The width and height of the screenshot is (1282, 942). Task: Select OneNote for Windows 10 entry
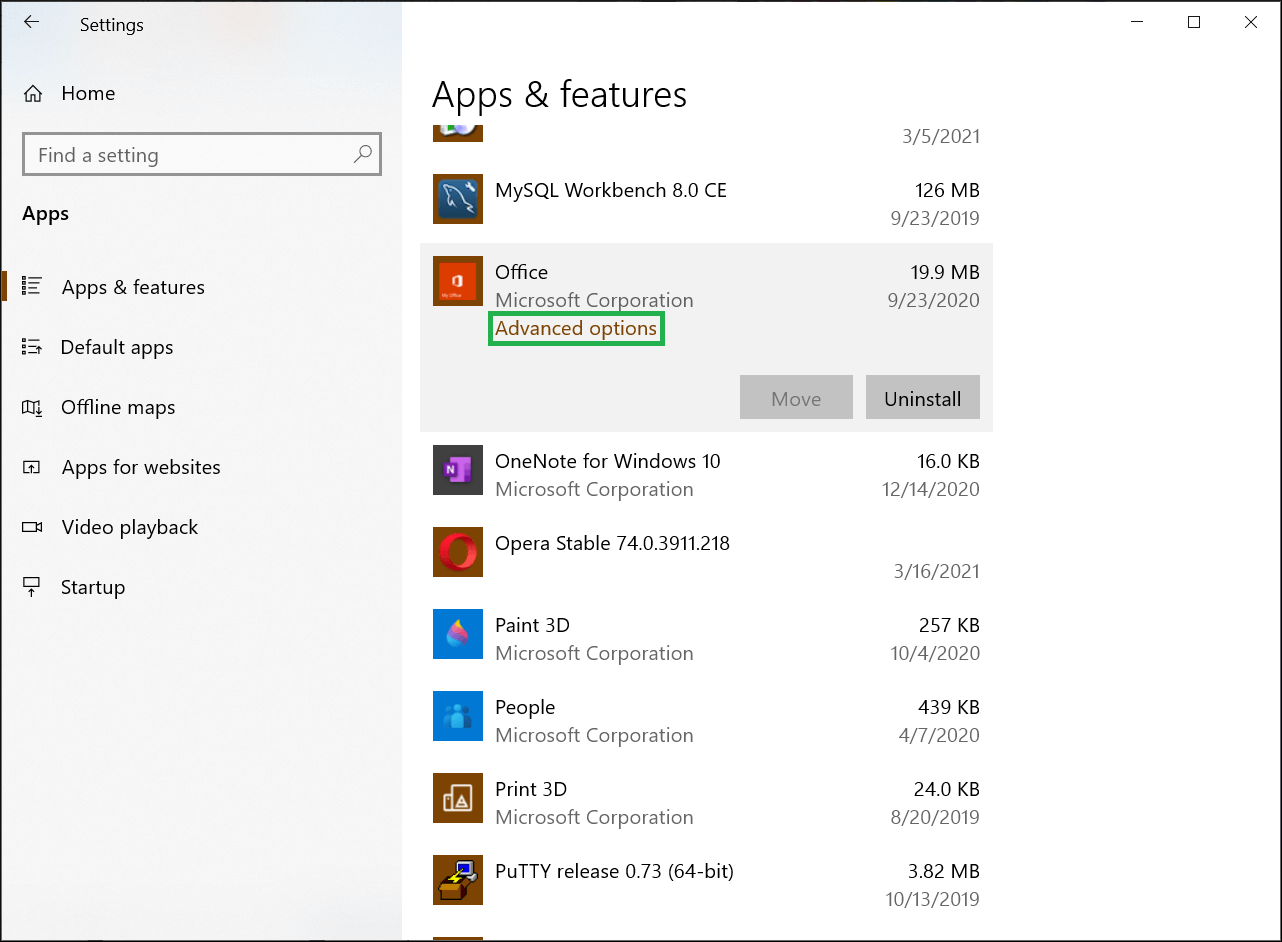pos(706,474)
